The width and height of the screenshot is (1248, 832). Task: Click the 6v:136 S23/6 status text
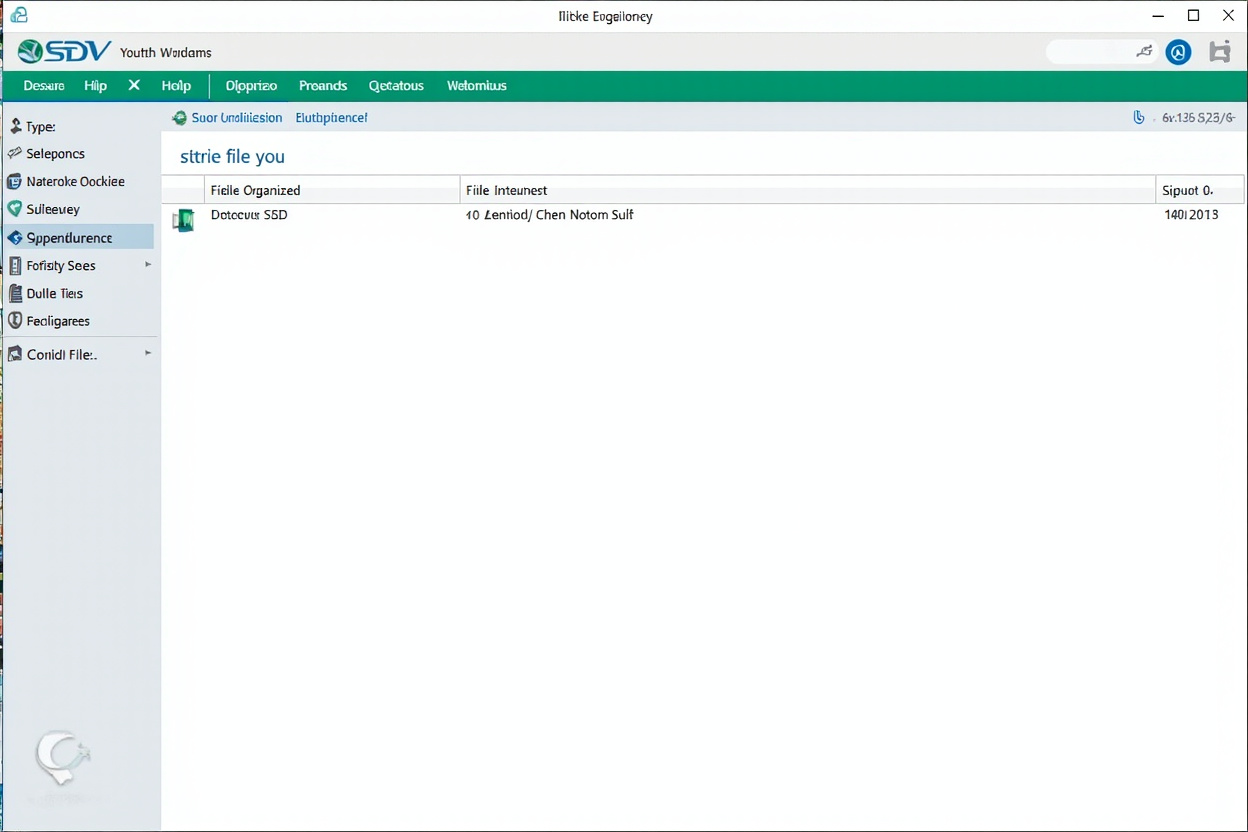coord(1198,118)
